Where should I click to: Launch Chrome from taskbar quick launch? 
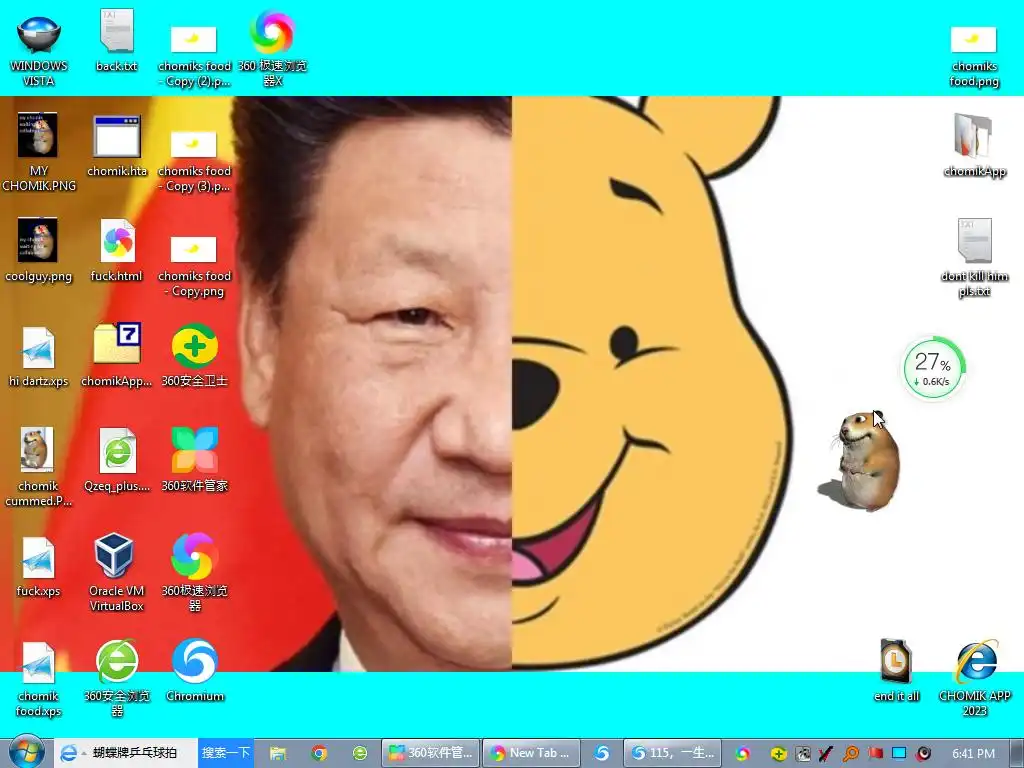[319, 753]
